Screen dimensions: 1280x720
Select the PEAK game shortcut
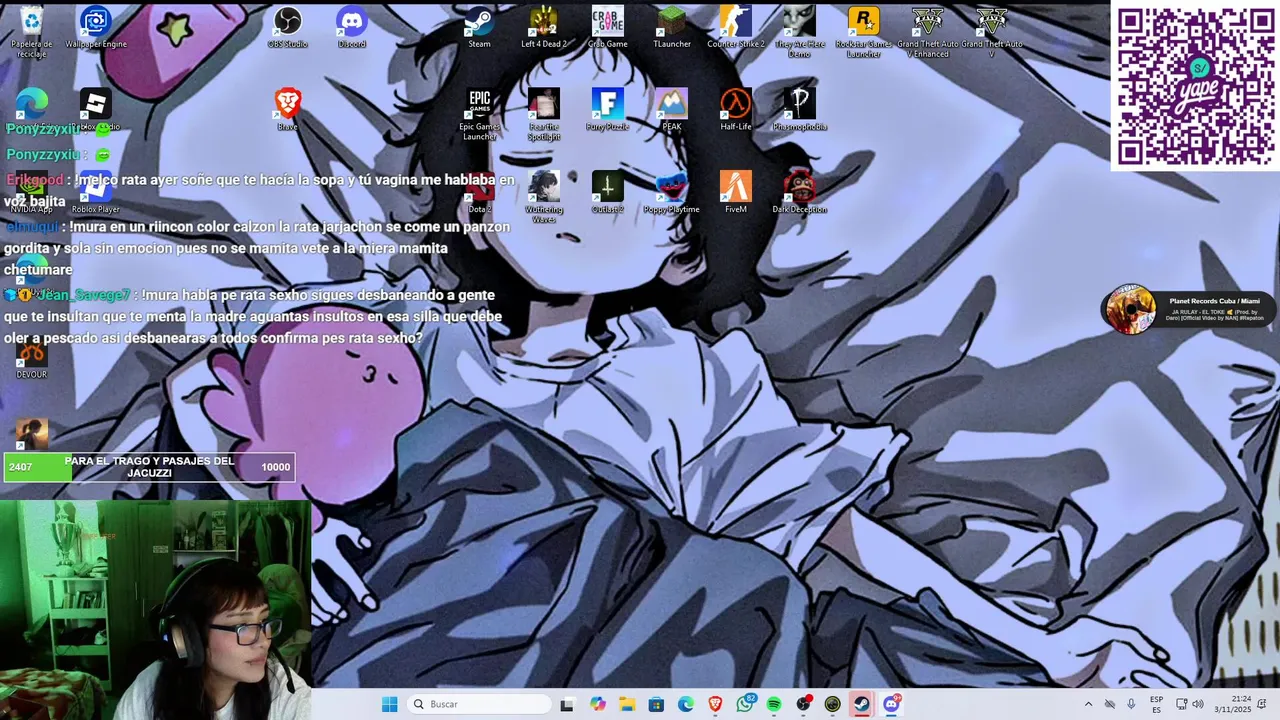[672, 110]
